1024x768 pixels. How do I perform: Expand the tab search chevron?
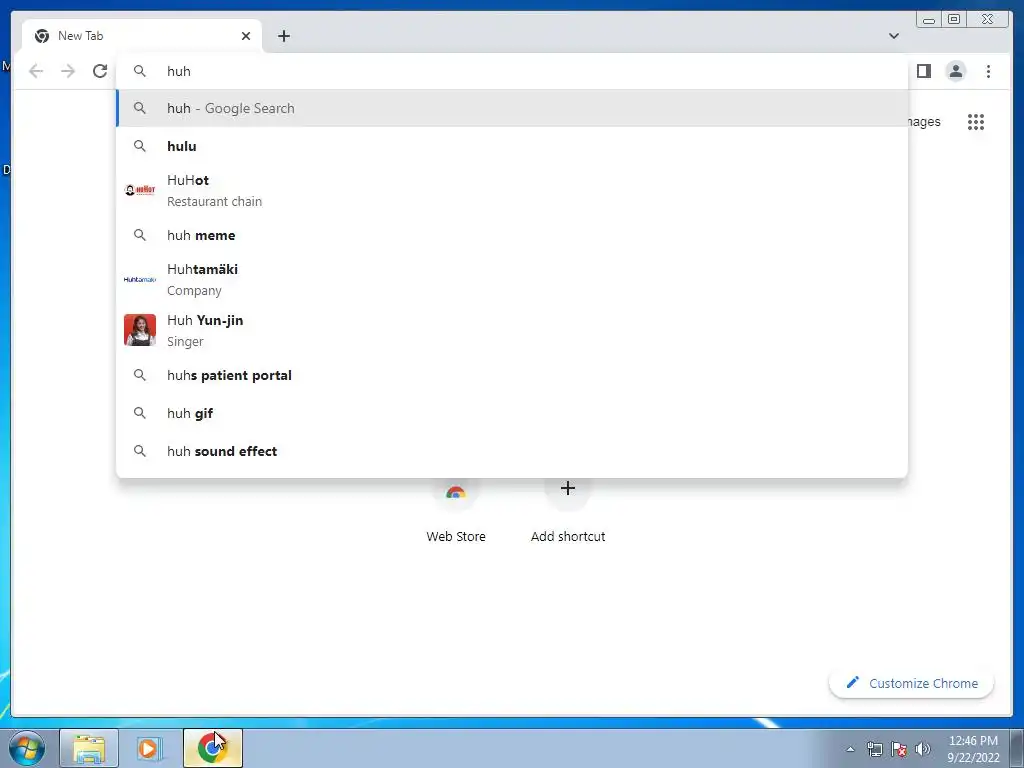(893, 36)
